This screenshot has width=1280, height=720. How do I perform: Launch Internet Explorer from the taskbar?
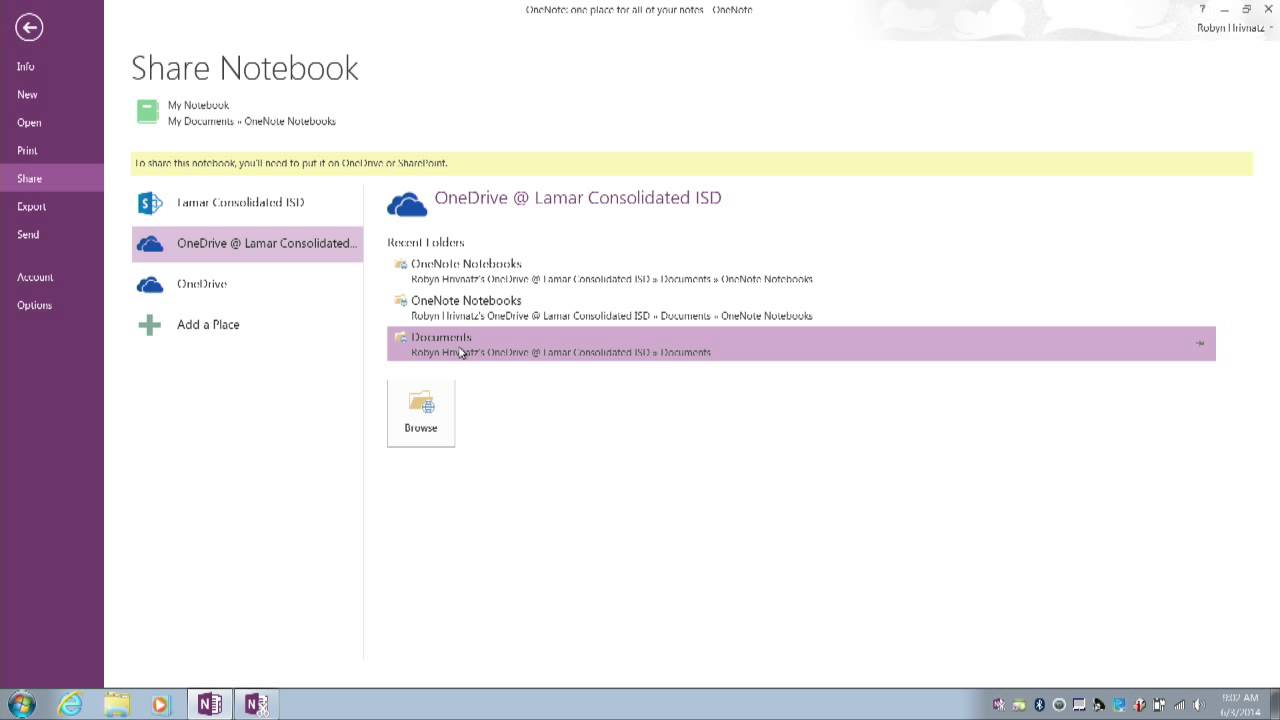point(70,705)
